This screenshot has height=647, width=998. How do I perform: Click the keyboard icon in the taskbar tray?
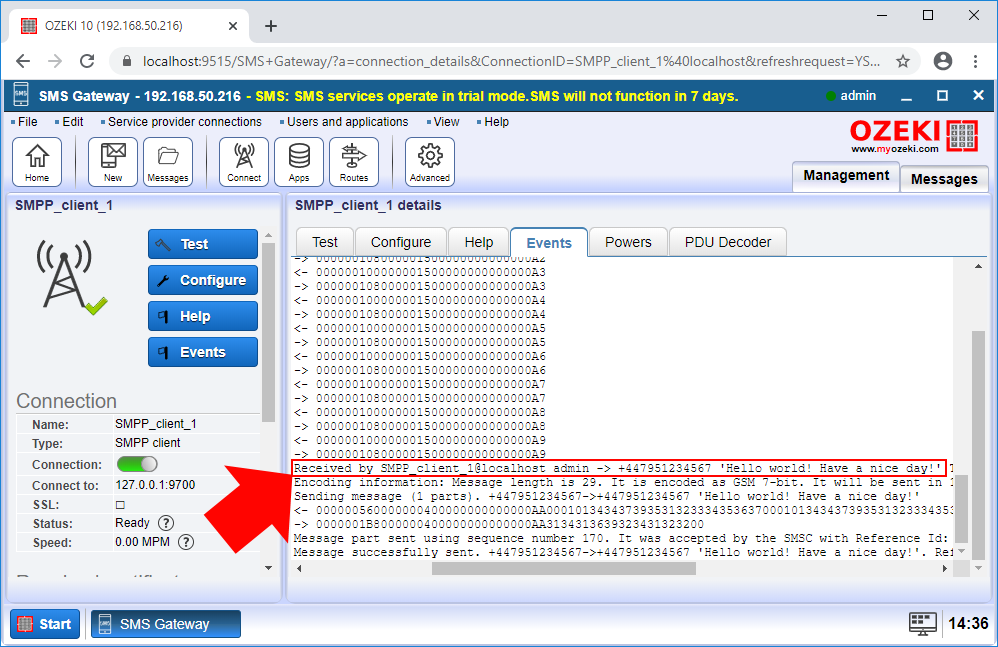[923, 623]
